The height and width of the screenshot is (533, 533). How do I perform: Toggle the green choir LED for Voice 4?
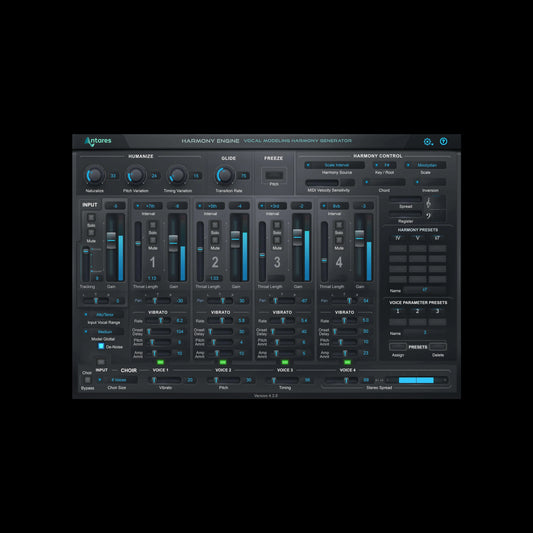pos(347,362)
